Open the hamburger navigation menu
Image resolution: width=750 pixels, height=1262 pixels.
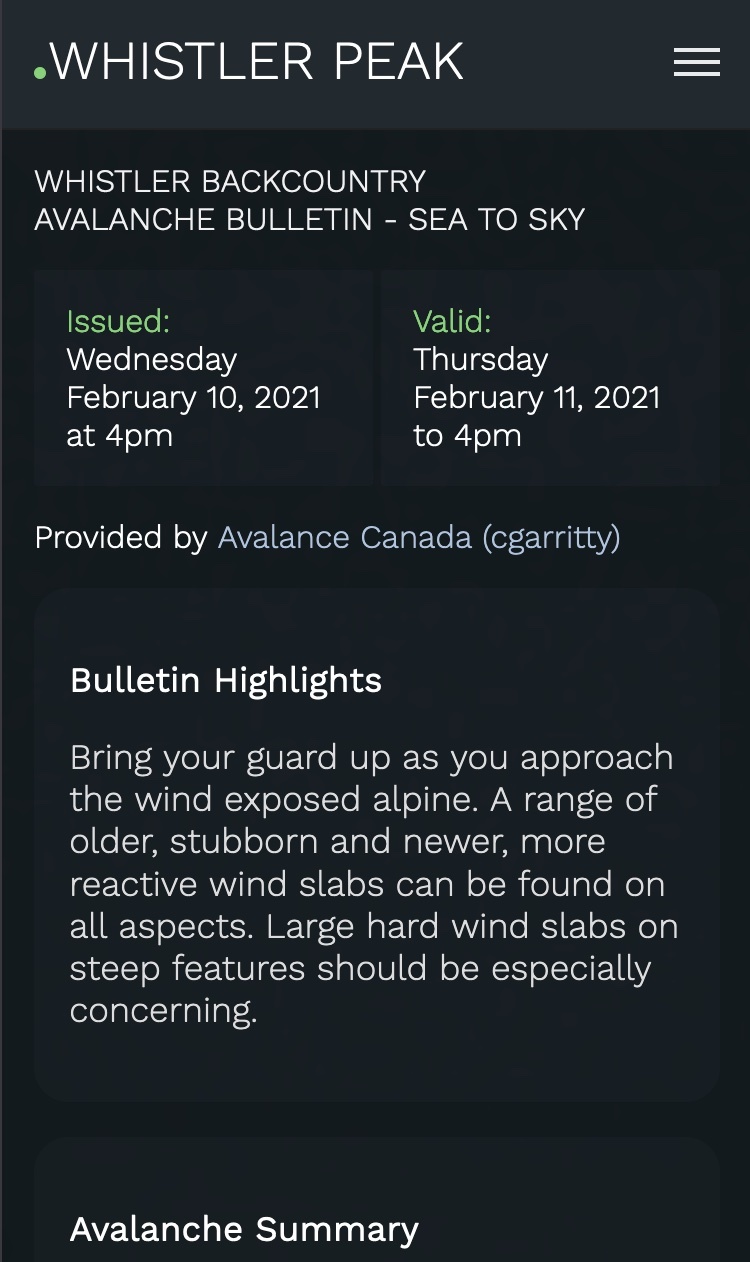[697, 62]
